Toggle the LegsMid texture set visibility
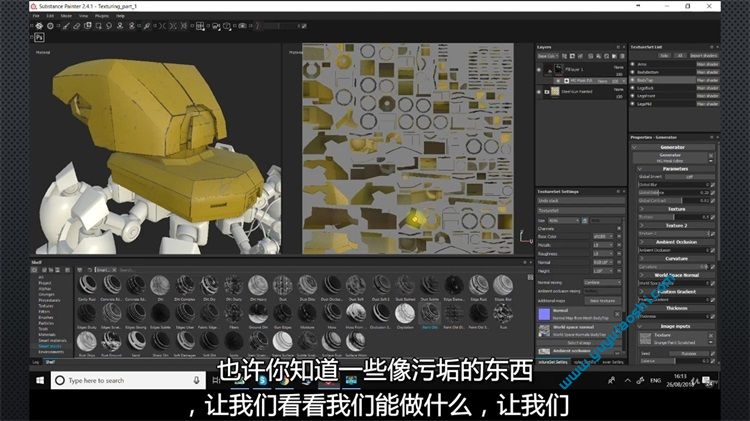 coord(633,104)
